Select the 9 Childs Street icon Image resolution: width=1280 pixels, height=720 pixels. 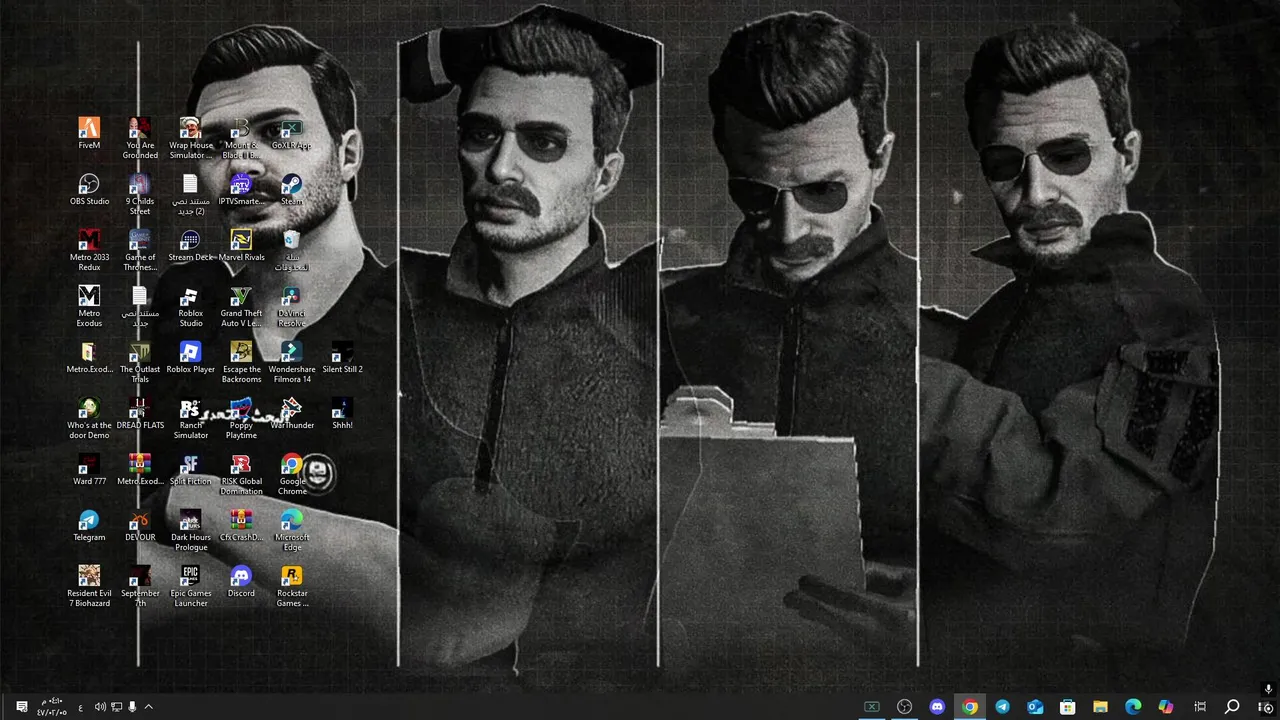click(140, 194)
